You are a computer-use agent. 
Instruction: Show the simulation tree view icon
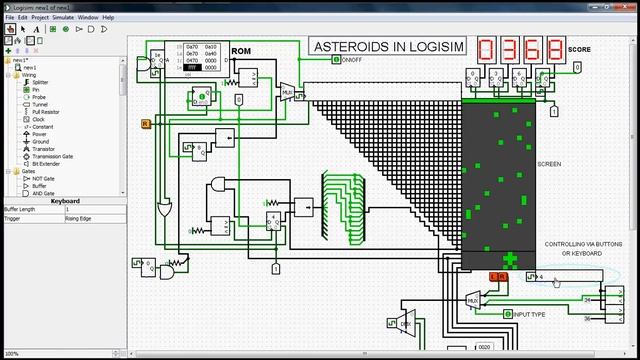(18, 40)
